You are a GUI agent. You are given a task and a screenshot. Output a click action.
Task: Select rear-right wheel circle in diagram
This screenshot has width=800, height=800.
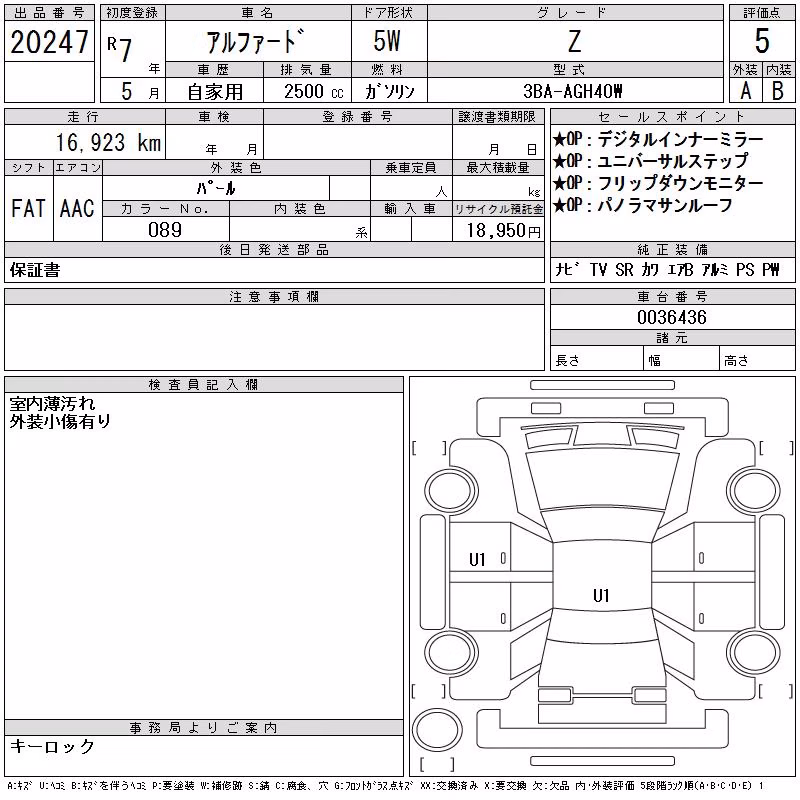(754, 652)
